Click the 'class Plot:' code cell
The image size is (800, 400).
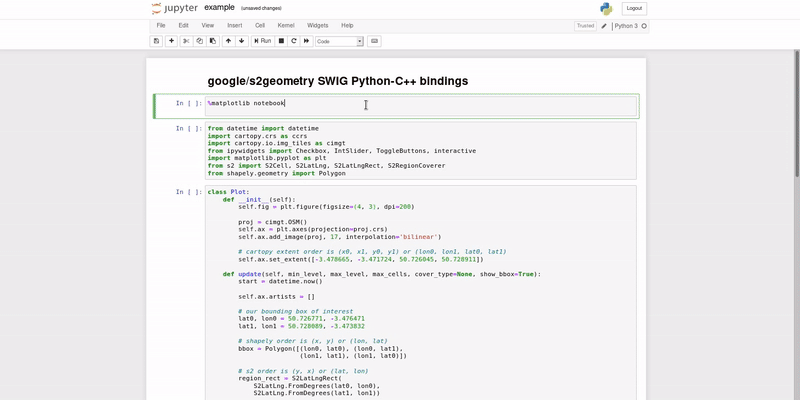(421, 293)
